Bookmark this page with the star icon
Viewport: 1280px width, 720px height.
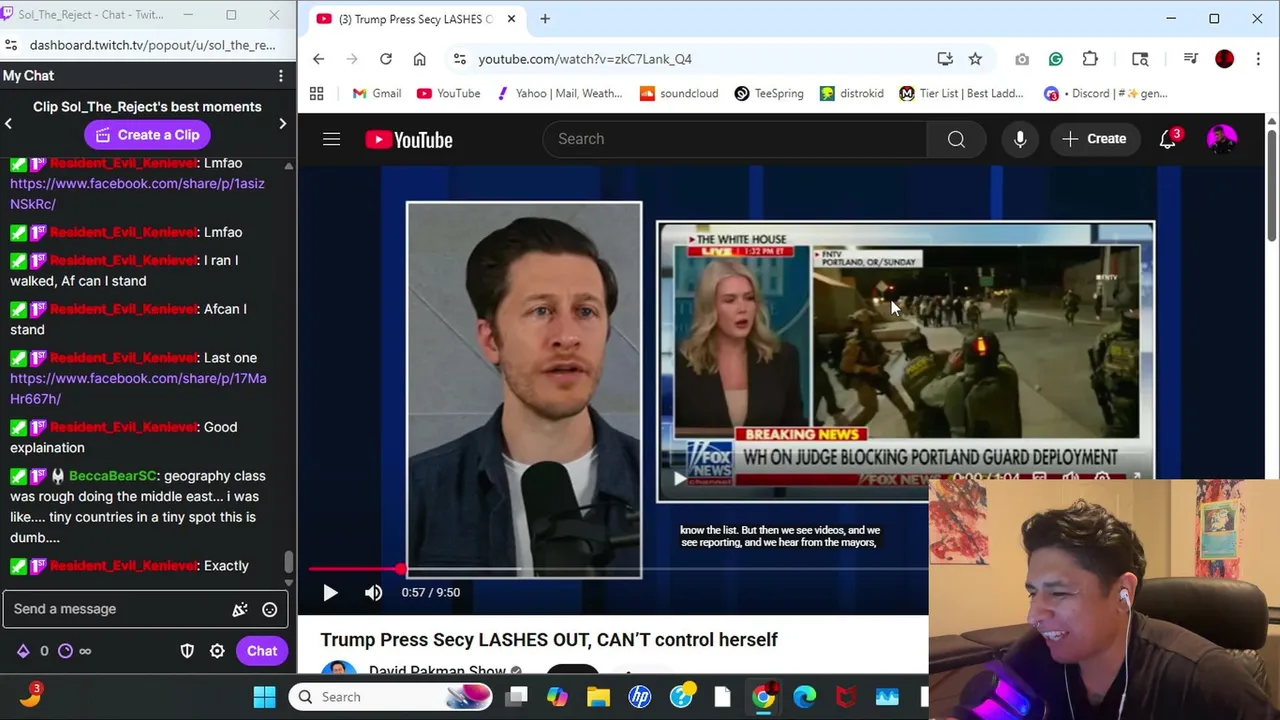[x=975, y=59]
